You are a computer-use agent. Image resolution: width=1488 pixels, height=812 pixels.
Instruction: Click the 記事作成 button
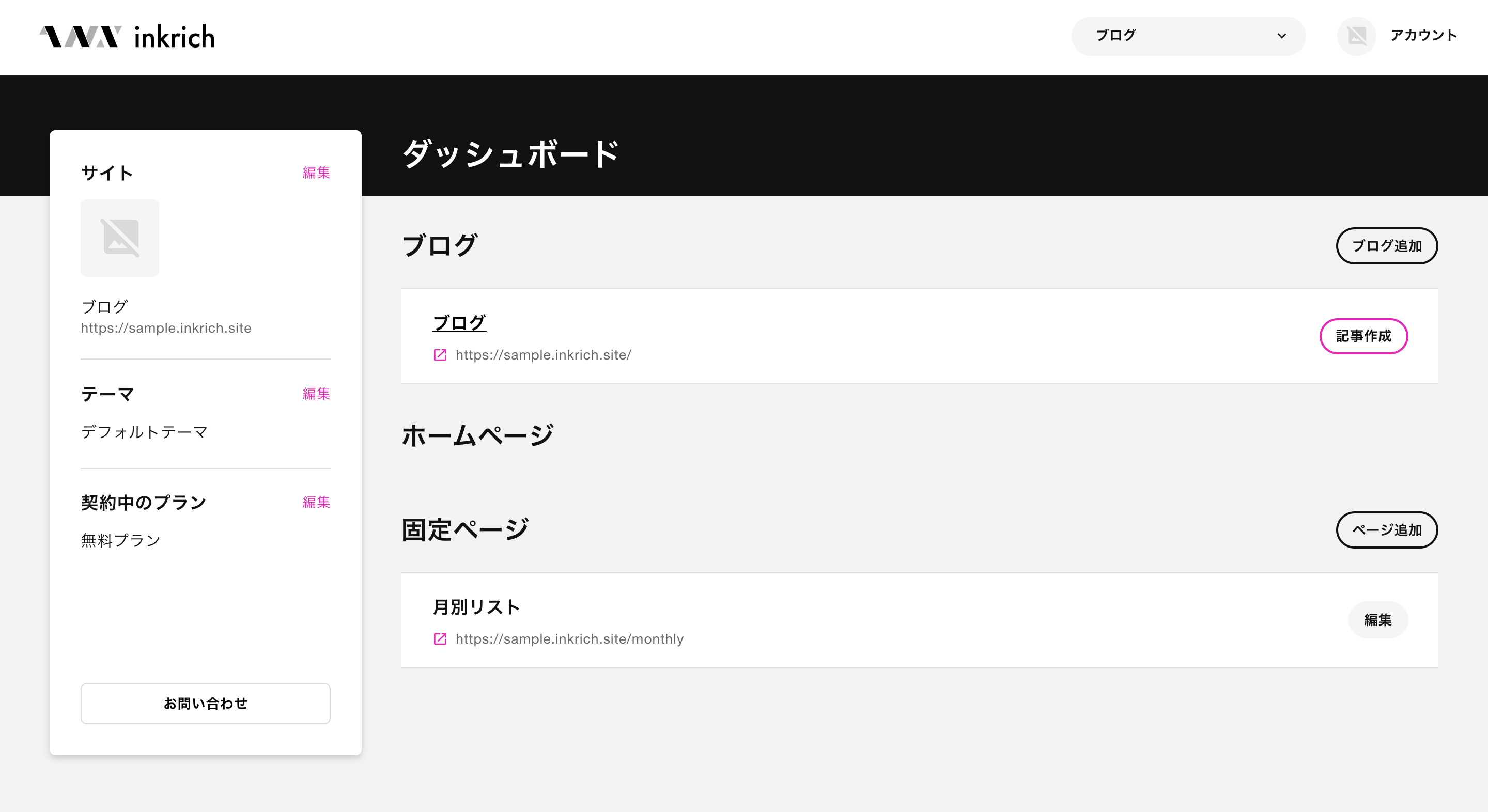pyautogui.click(x=1364, y=336)
